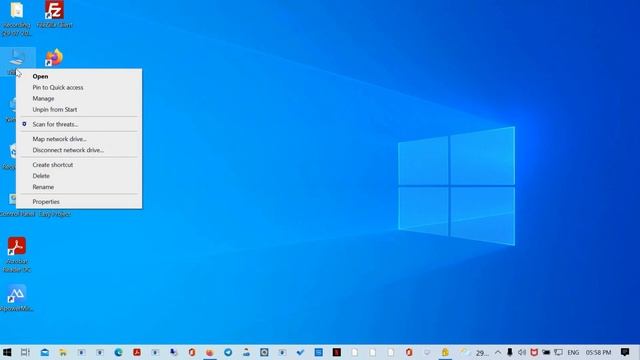Viewport: 640px width, 360px height.
Task: Open File Explorer from taskbar
Action: (x=63, y=352)
